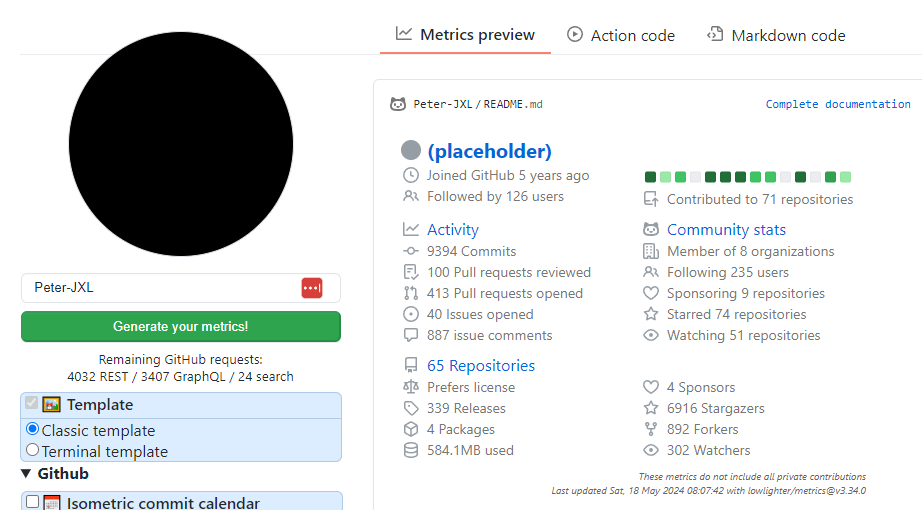Click the pull request icon beside 413 Pull requests opened
This screenshot has height=510, width=922.
[x=410, y=293]
